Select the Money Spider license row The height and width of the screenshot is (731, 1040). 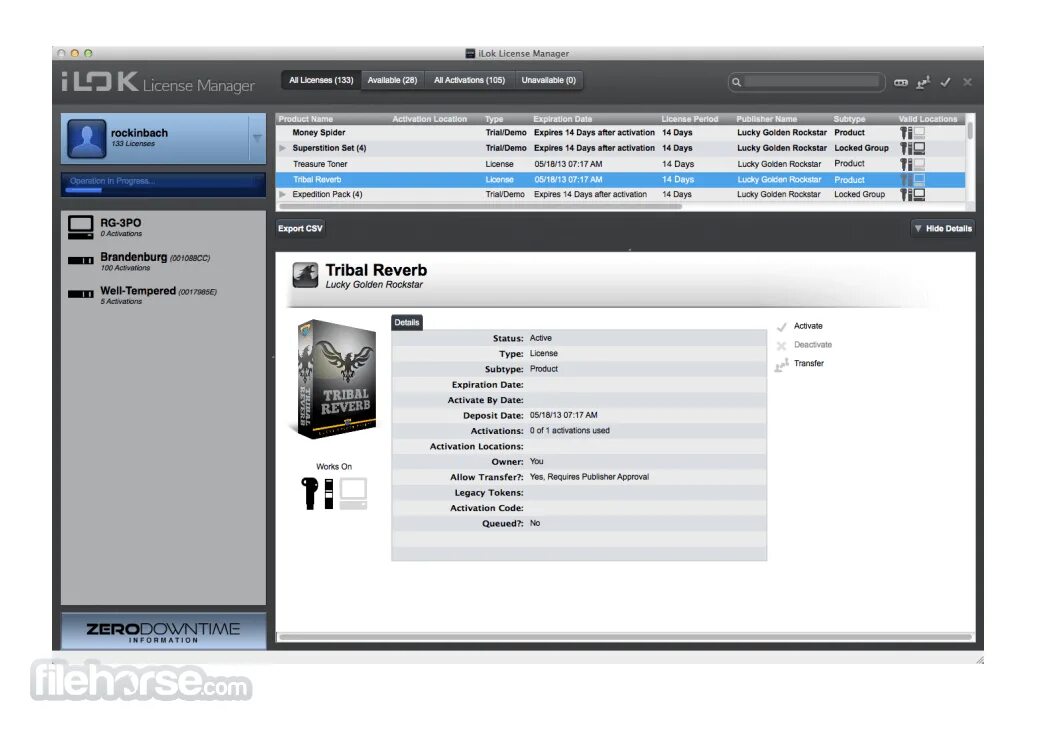(621, 133)
